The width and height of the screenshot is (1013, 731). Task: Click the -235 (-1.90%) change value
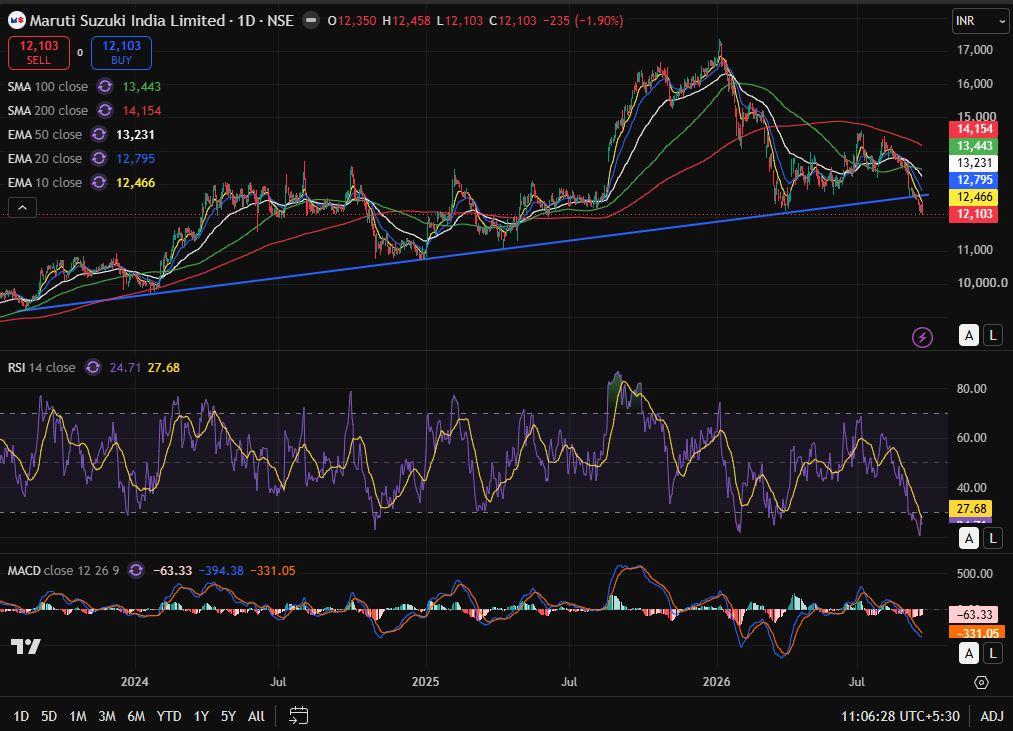583,21
